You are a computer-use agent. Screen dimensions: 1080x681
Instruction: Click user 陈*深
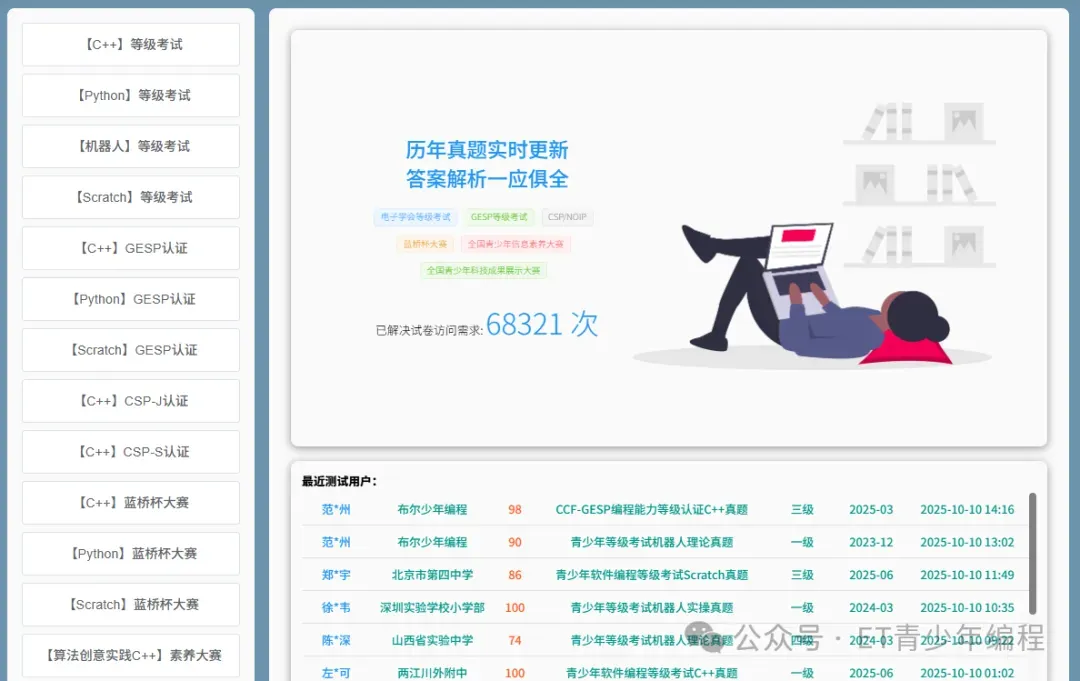coord(336,640)
